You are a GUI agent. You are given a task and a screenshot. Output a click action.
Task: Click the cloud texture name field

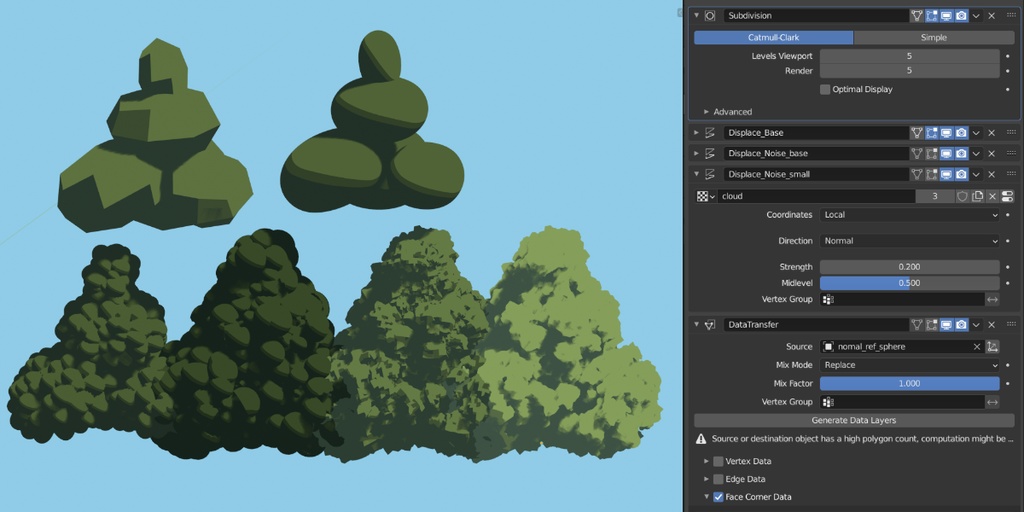pos(816,196)
